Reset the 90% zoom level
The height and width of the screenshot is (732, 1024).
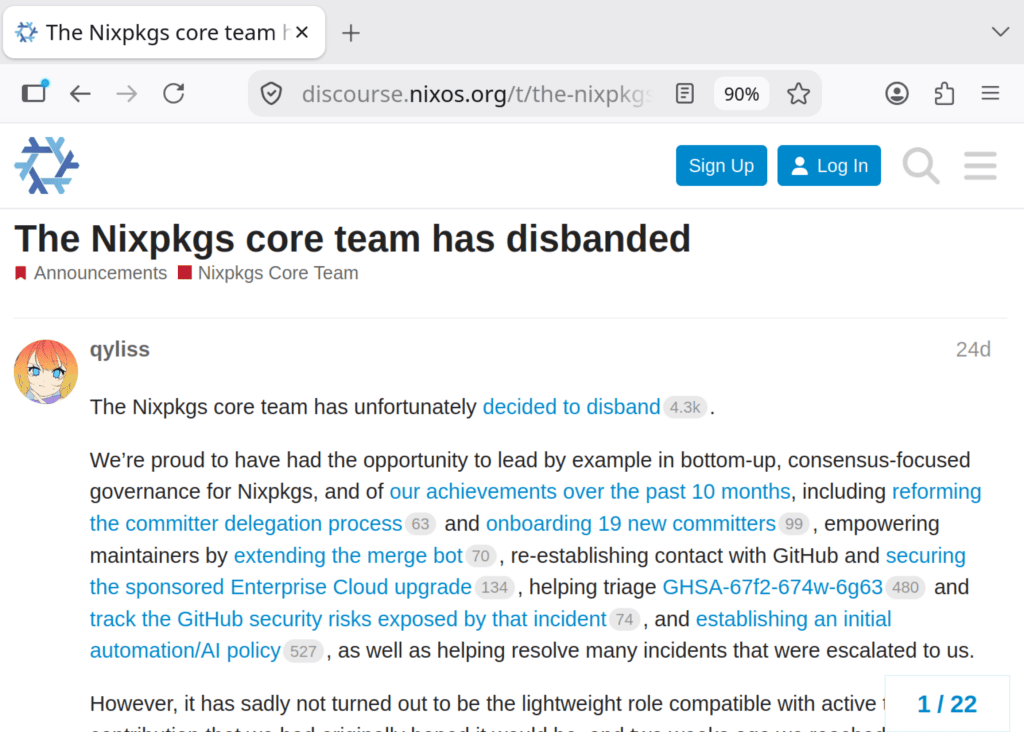pyautogui.click(x=741, y=94)
